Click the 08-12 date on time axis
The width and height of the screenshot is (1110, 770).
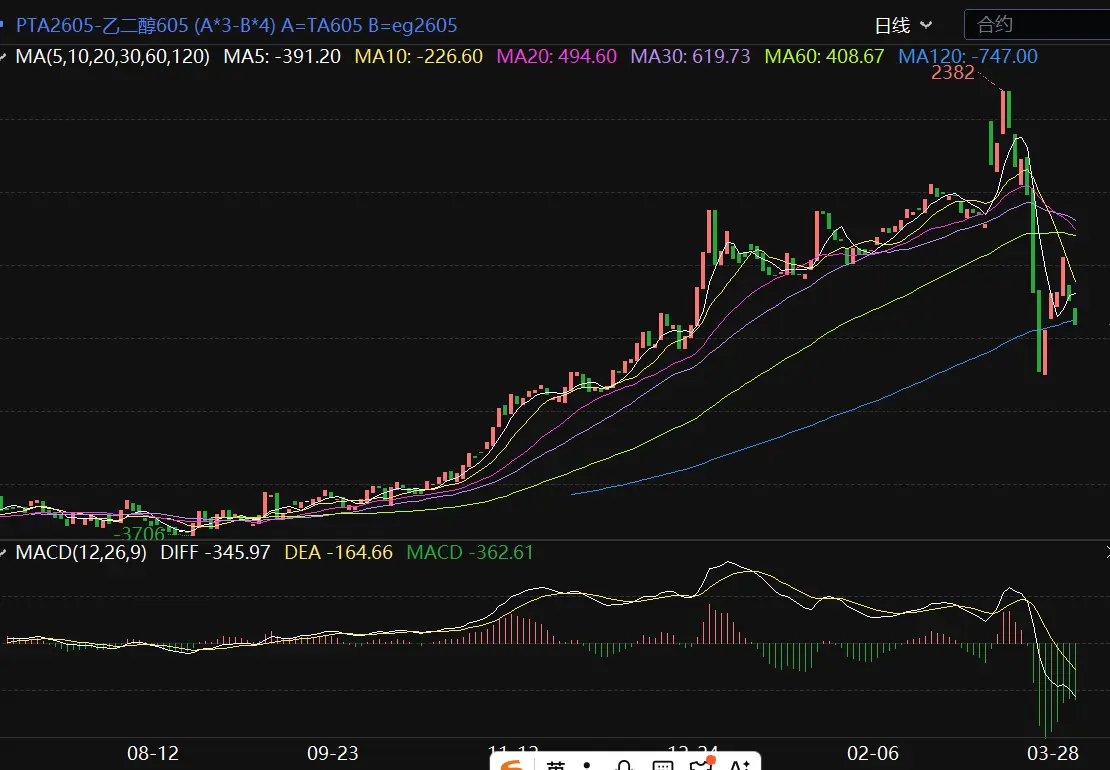[154, 753]
